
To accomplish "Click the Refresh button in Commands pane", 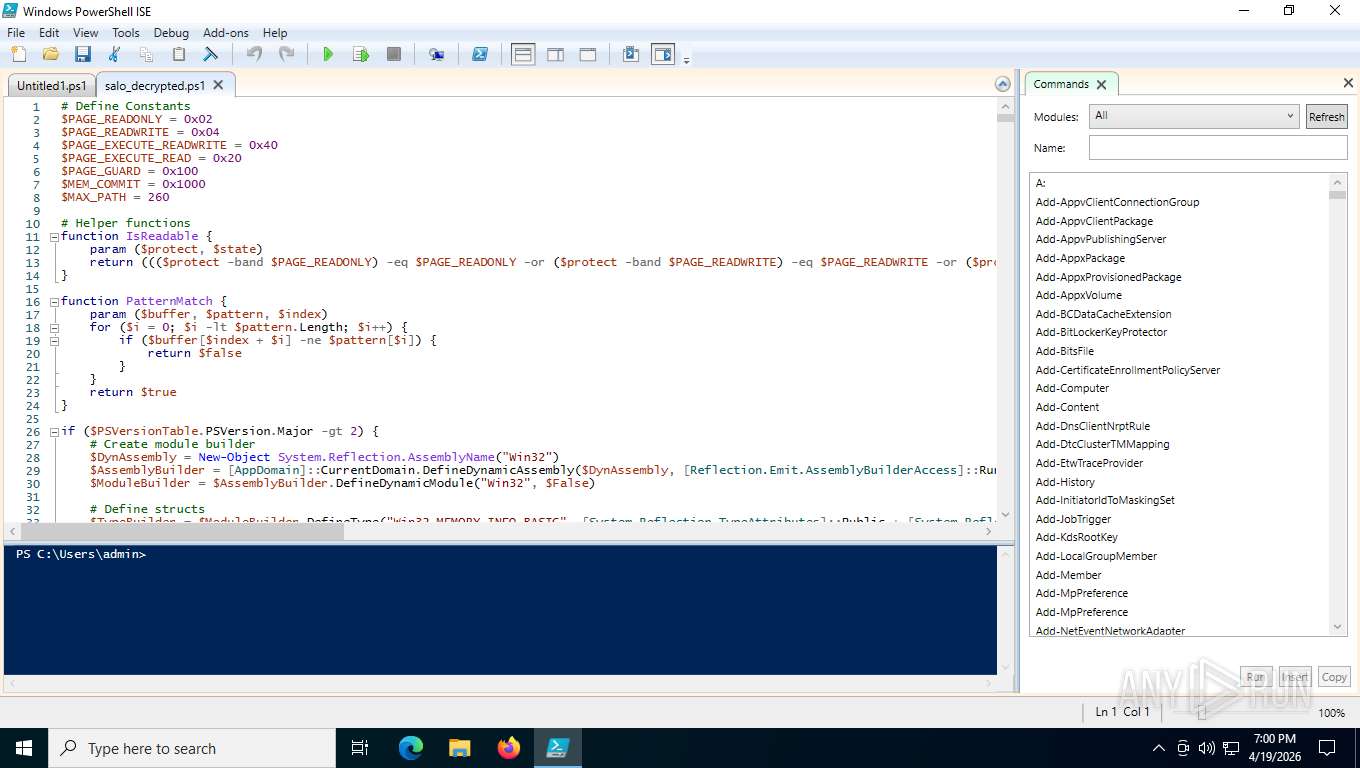I will [x=1327, y=117].
